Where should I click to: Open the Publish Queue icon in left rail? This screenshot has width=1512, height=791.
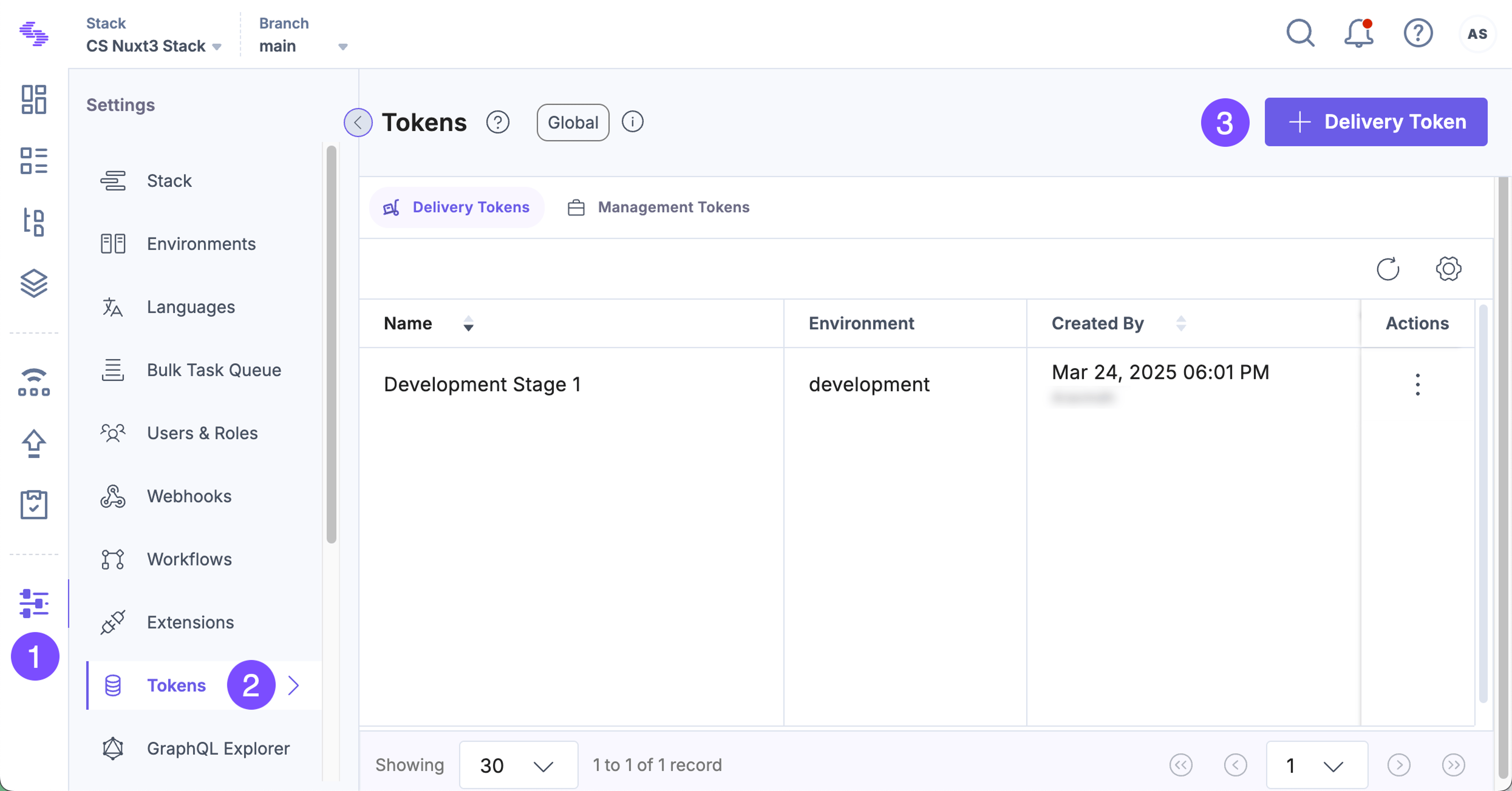pyautogui.click(x=33, y=382)
